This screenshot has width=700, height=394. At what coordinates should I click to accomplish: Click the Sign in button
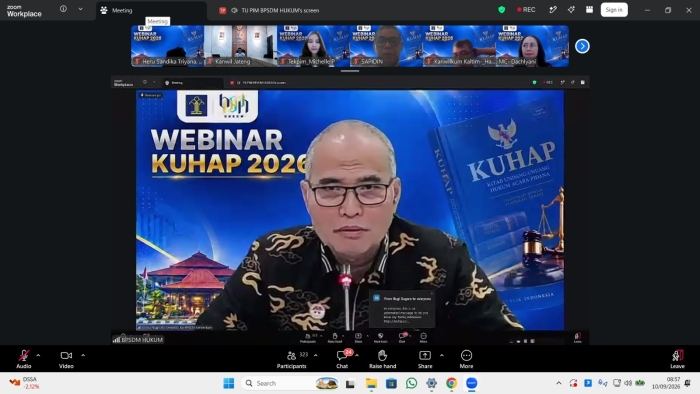tap(614, 10)
